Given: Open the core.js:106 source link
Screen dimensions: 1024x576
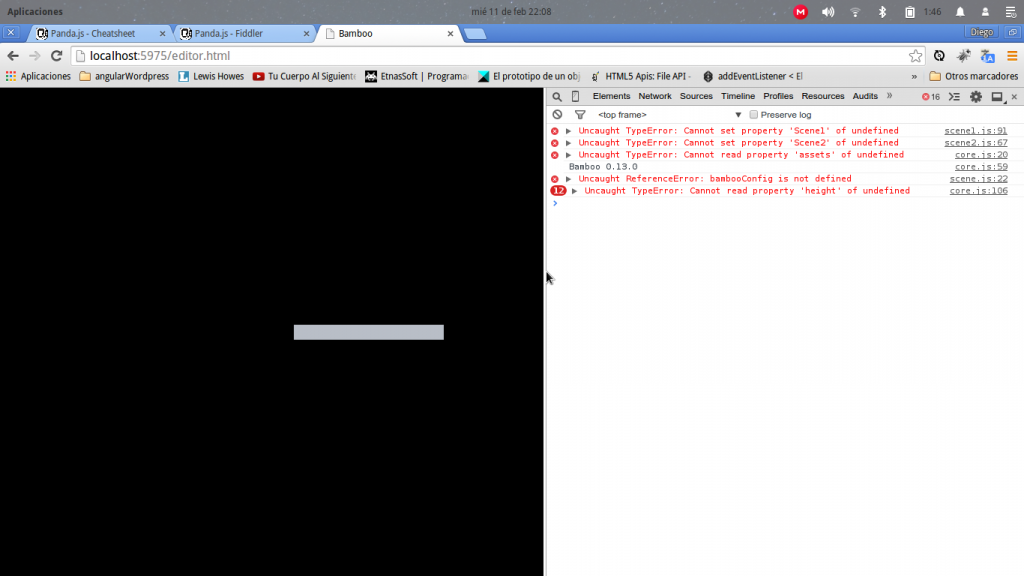Looking at the screenshot, I should 978,191.
